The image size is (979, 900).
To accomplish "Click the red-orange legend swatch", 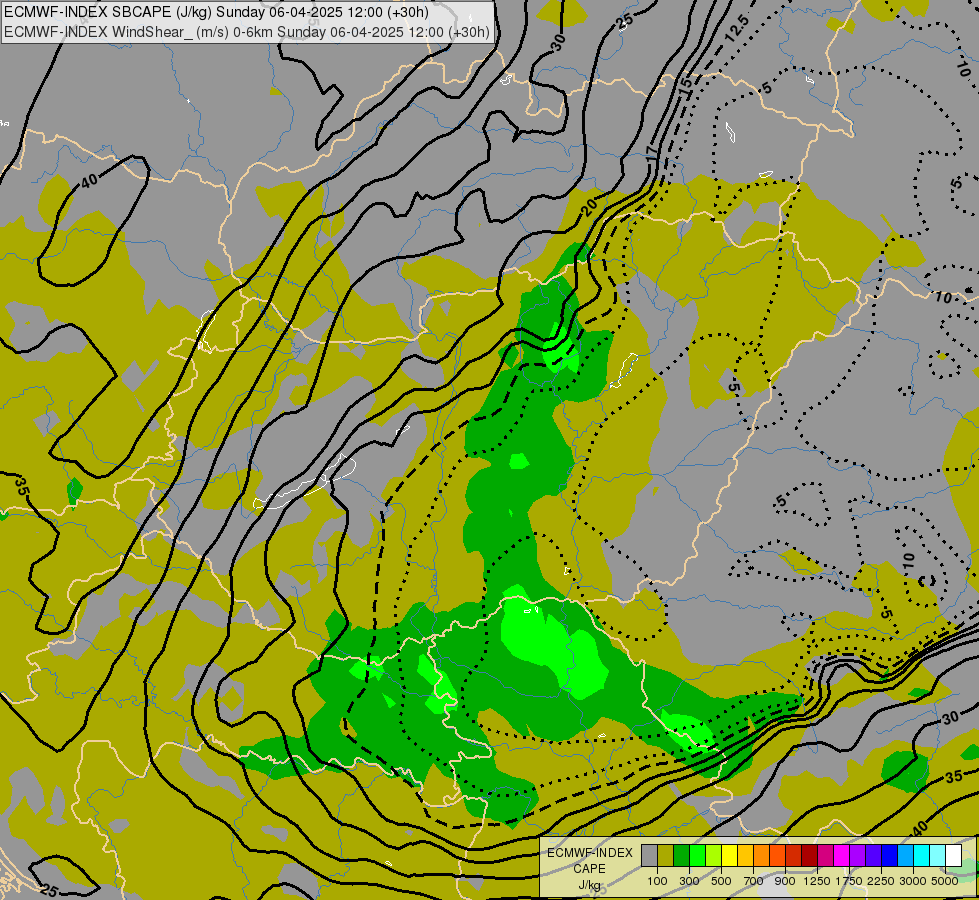I will tap(777, 855).
